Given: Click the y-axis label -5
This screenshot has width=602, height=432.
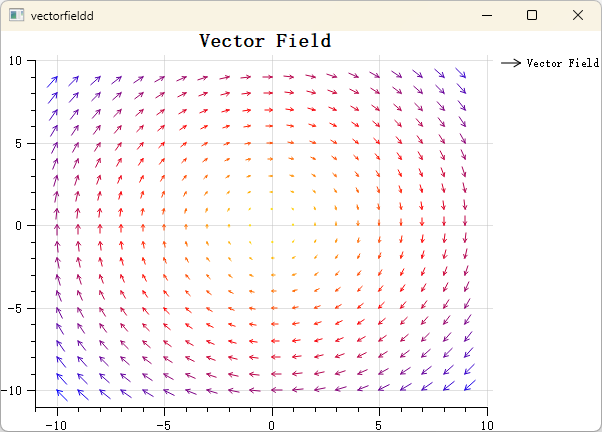Looking at the screenshot, I should click(x=15, y=309).
